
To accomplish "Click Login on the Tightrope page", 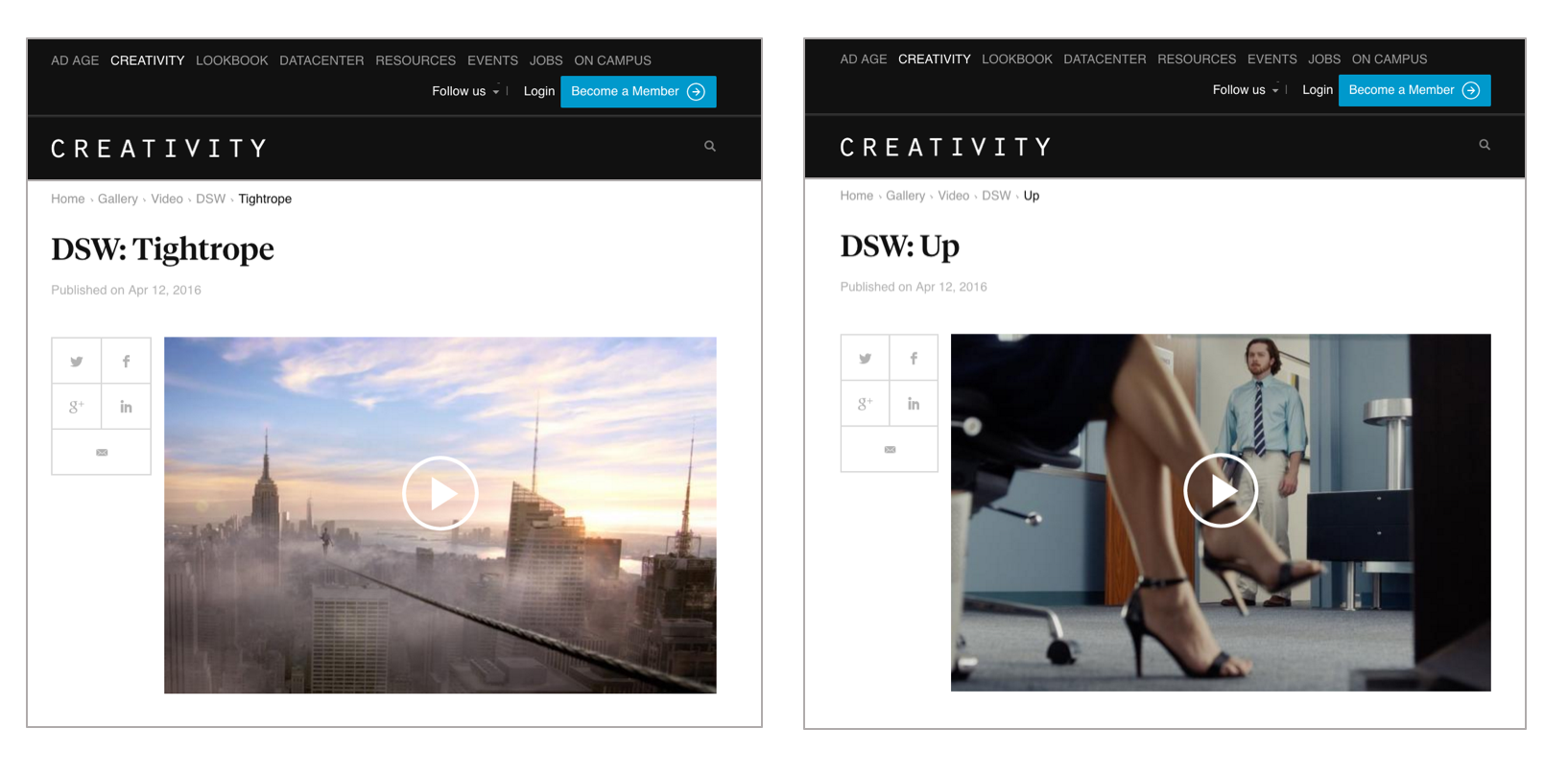I will click(539, 91).
